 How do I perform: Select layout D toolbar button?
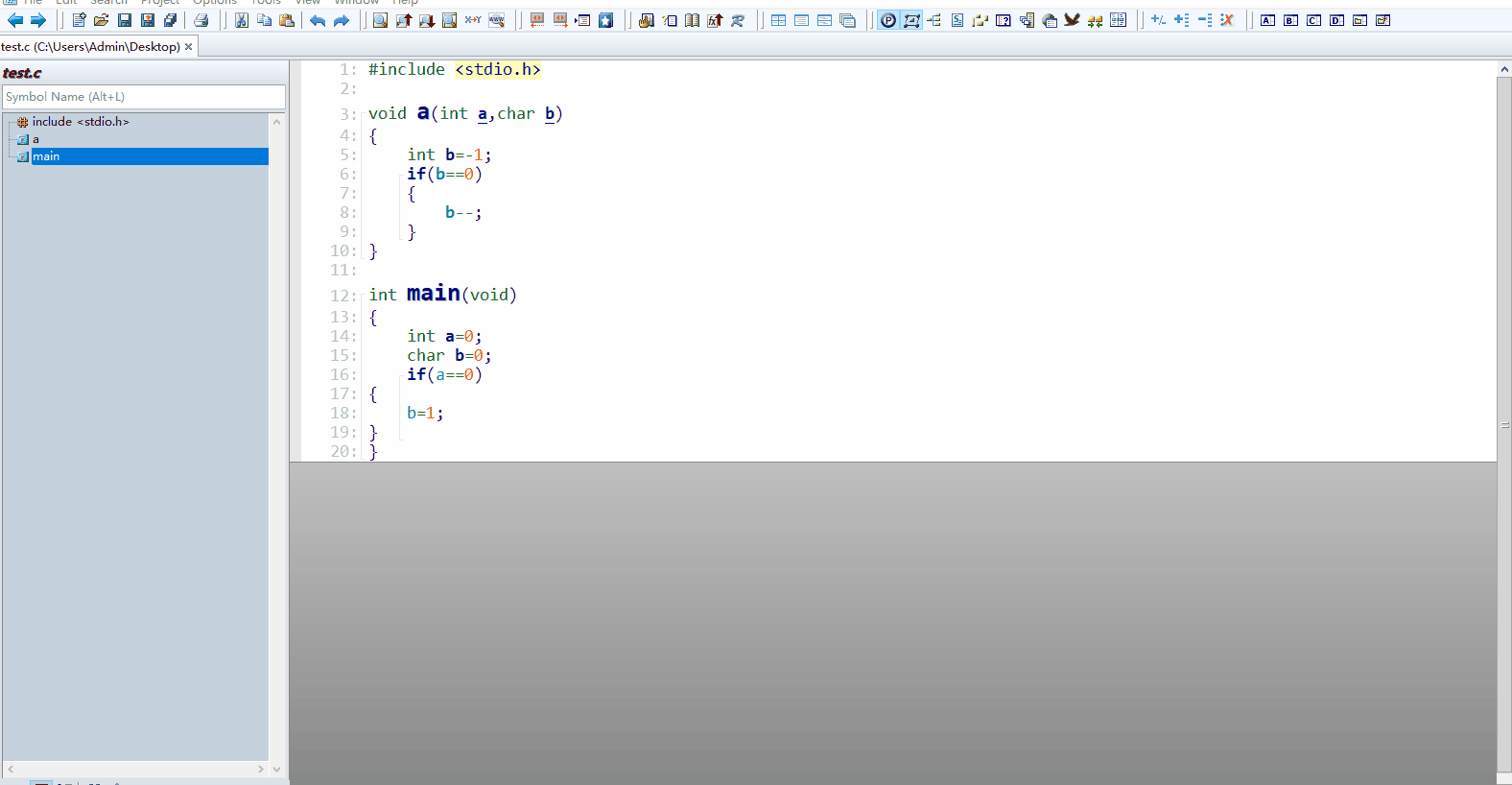click(1336, 20)
